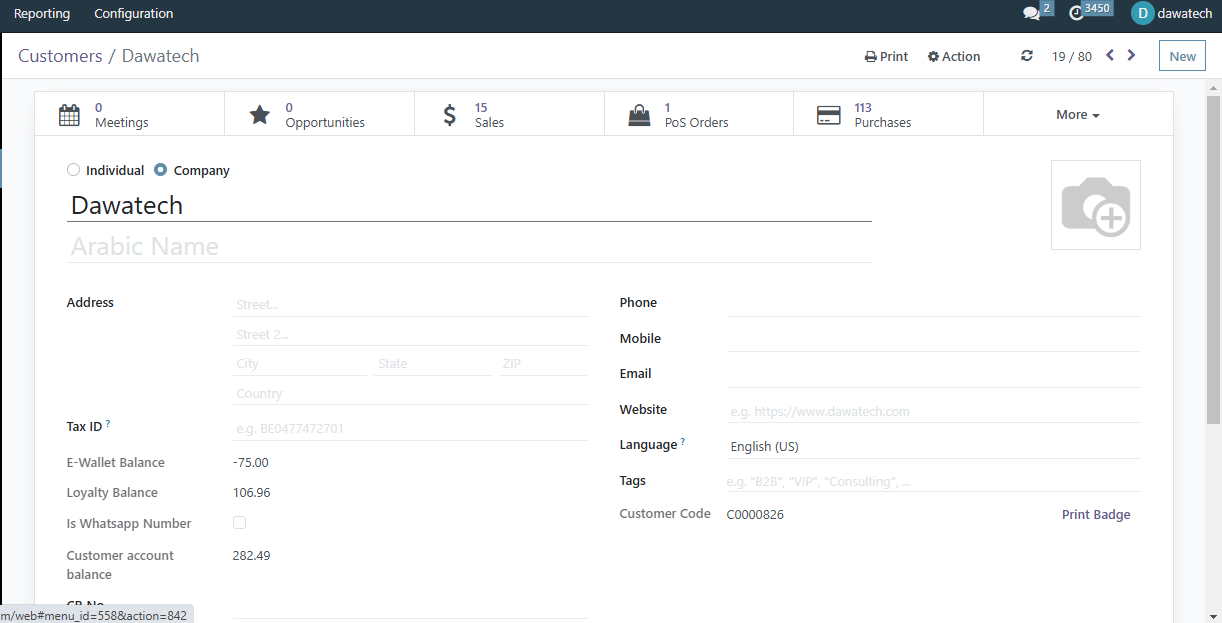The image size is (1222, 623).
Task: Click the Mobile input field
Action: click(x=933, y=340)
